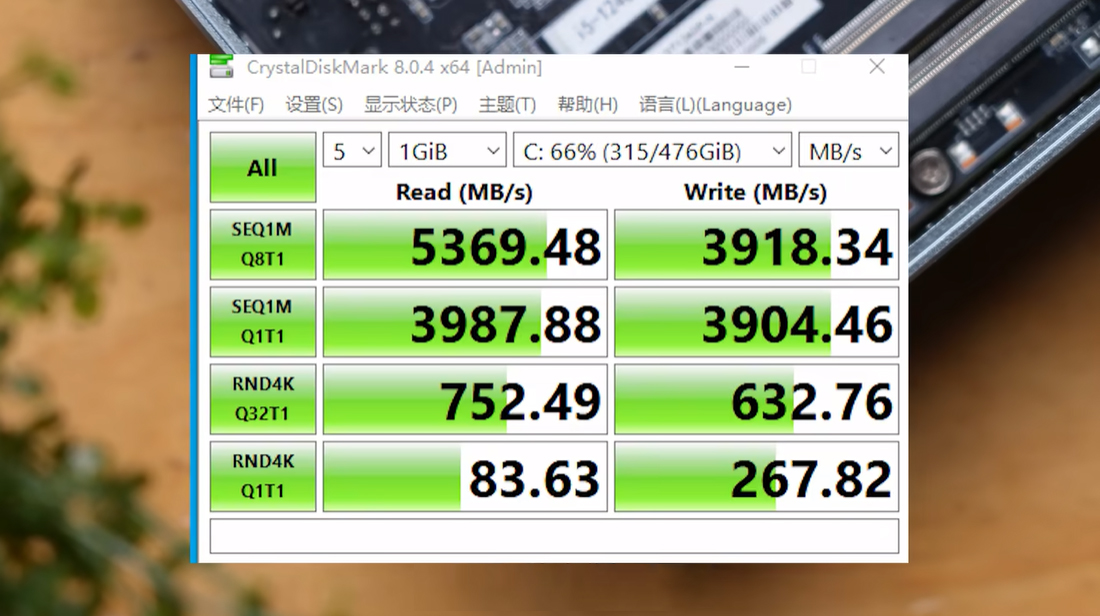Open the 显示状态(P) menu
The width and height of the screenshot is (1100, 616).
(x=410, y=105)
